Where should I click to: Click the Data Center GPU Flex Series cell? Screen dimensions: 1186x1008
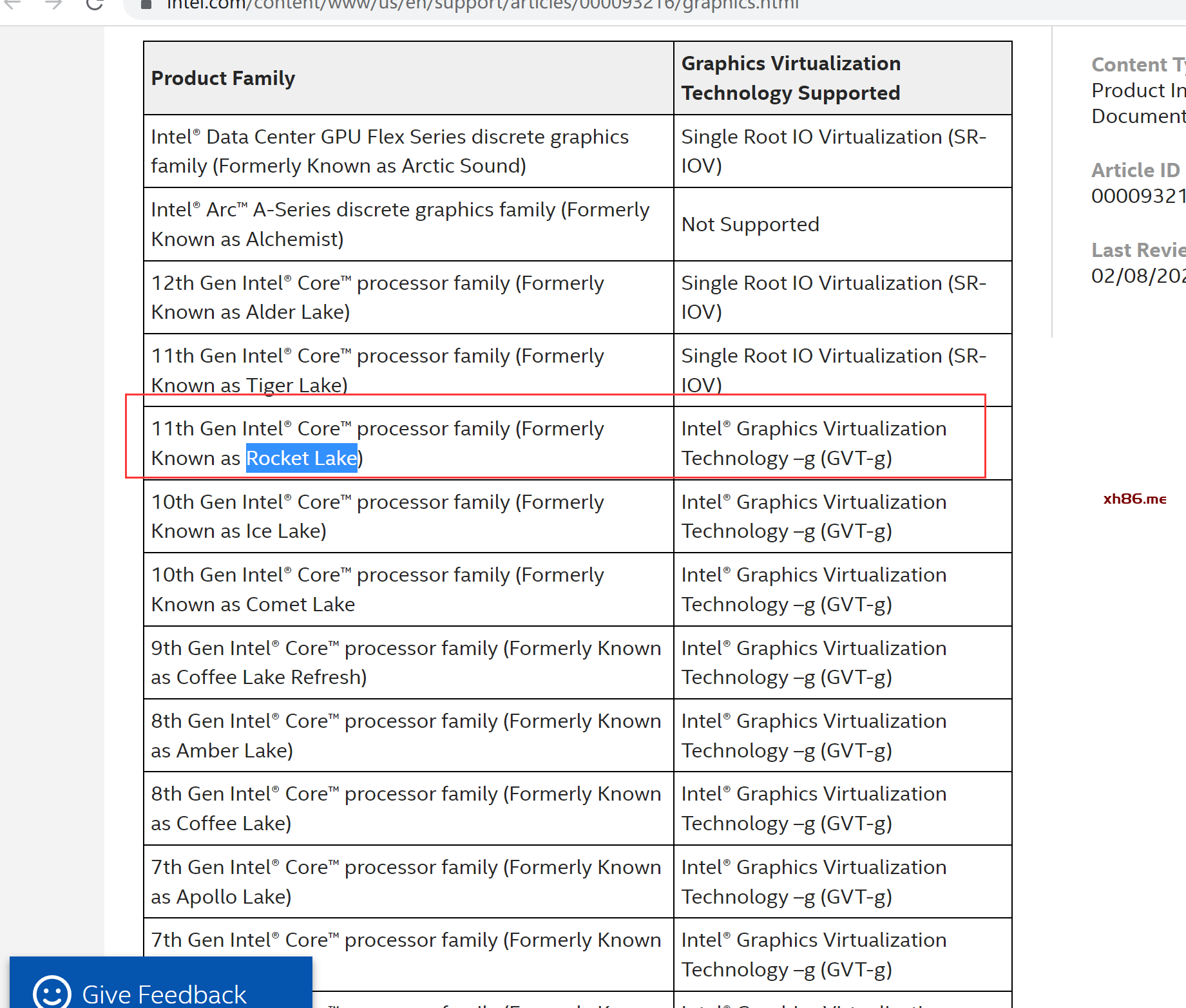tap(408, 151)
